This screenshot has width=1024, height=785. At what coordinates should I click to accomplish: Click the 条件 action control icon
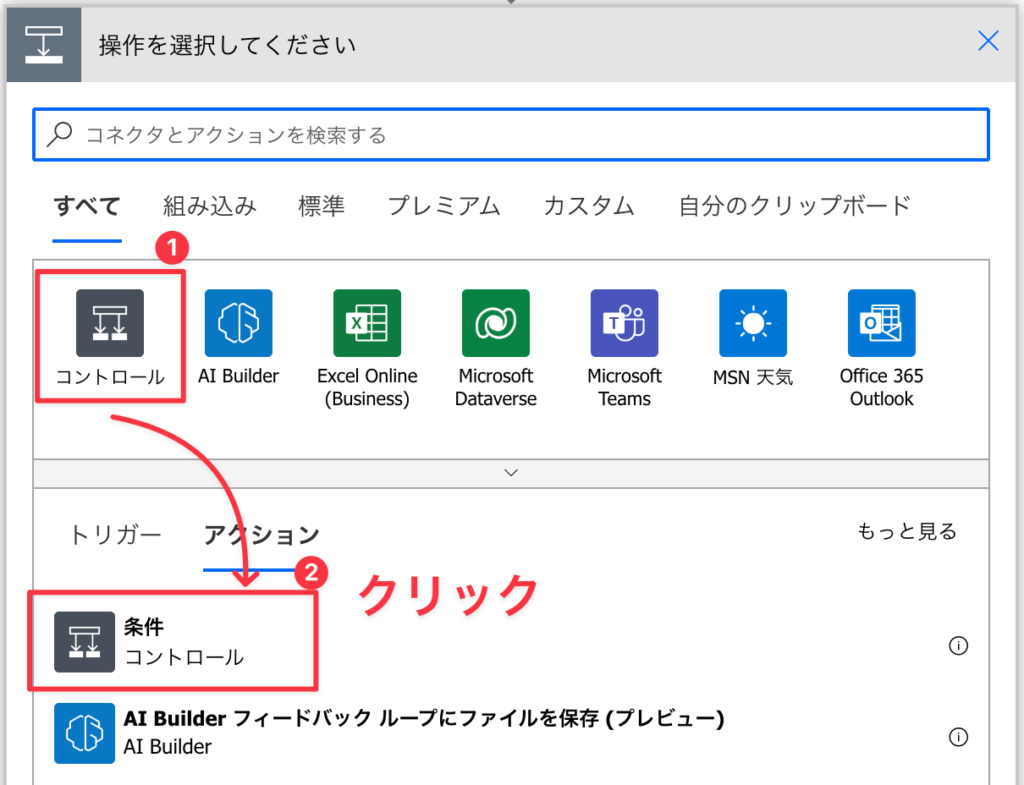tap(84, 642)
